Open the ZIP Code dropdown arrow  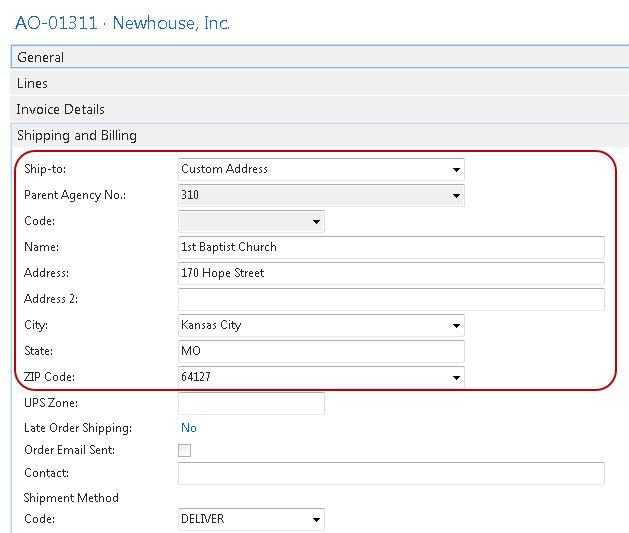click(x=456, y=378)
